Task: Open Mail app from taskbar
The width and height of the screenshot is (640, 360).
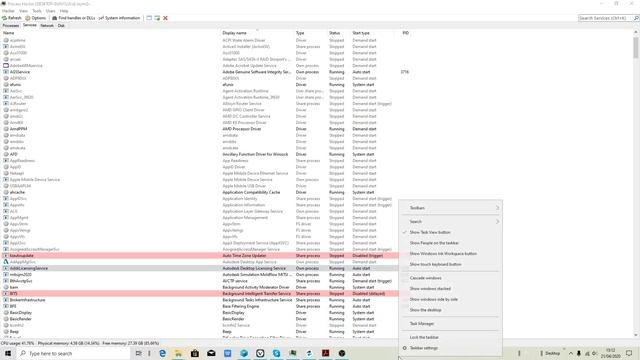Action: [x=211, y=353]
